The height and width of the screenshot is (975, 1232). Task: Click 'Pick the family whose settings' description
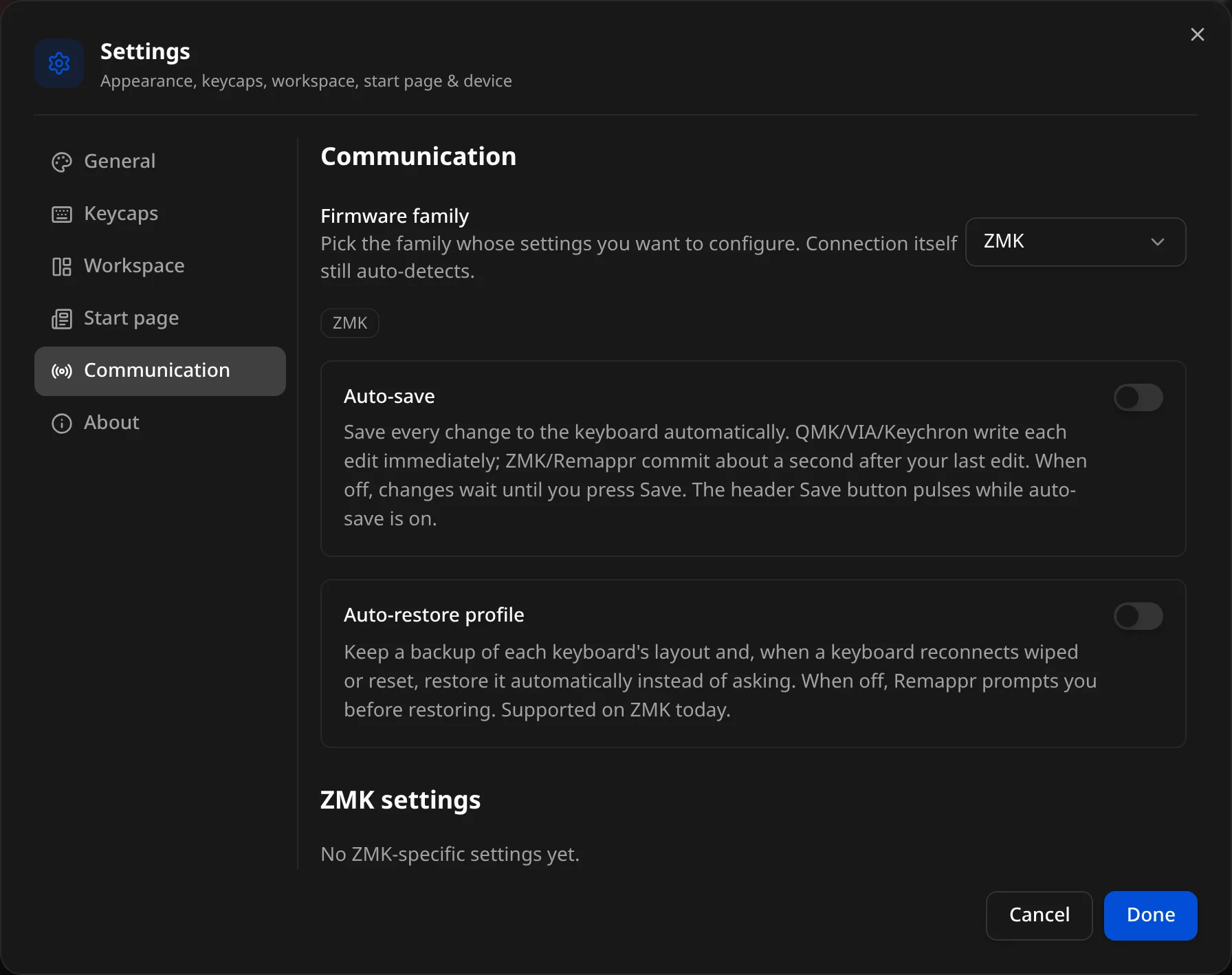(x=639, y=257)
